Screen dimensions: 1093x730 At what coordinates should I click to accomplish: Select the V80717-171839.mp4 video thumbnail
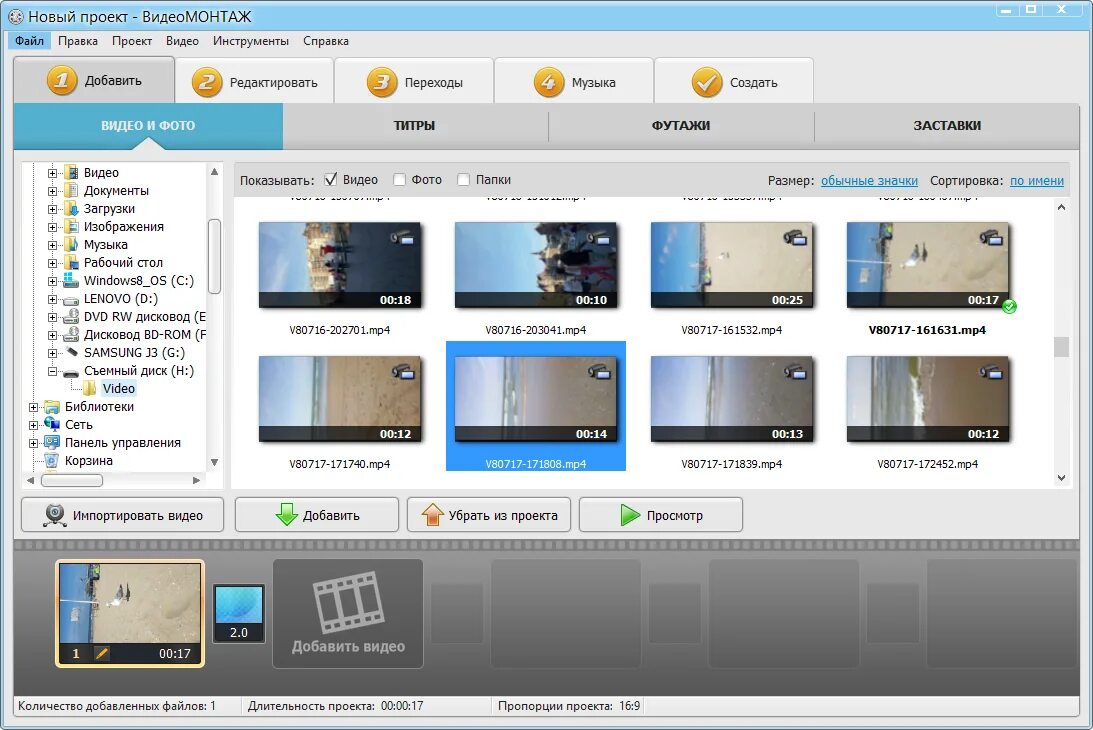point(732,399)
